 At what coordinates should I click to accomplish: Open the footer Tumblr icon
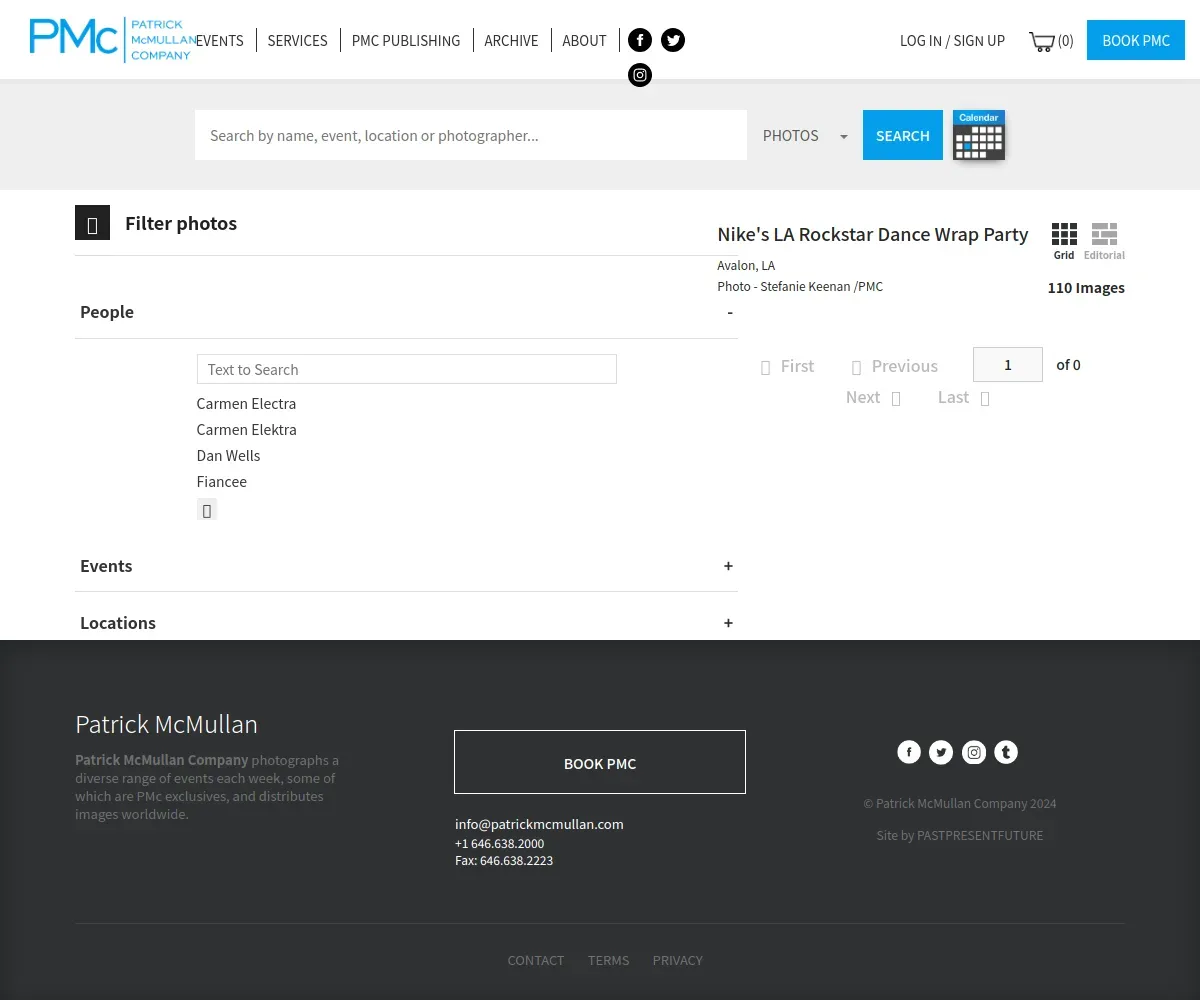point(1006,752)
